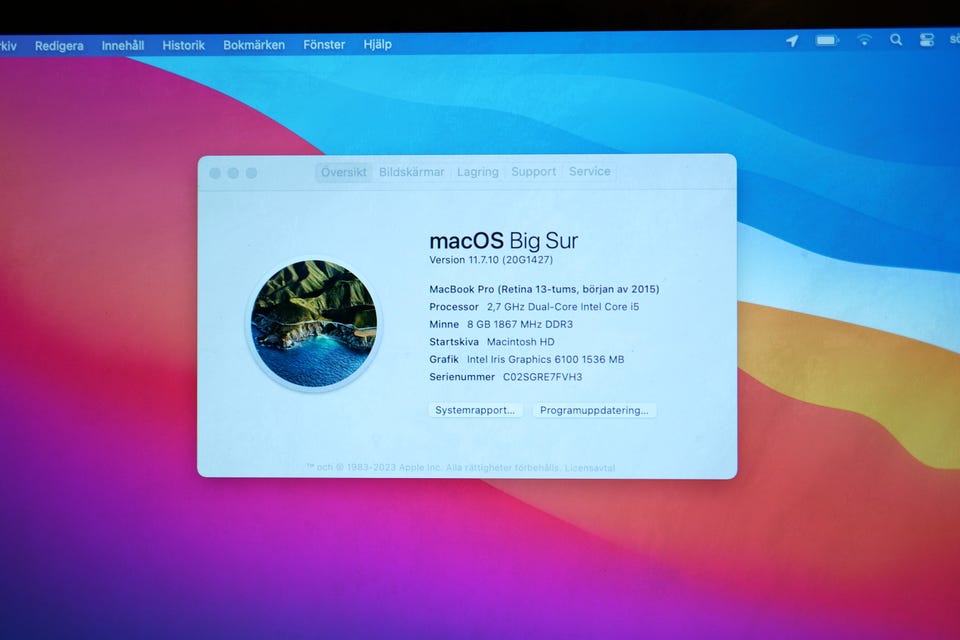The image size is (960, 640).
Task: Click startup disk value Macintosh HD
Action: pos(520,342)
